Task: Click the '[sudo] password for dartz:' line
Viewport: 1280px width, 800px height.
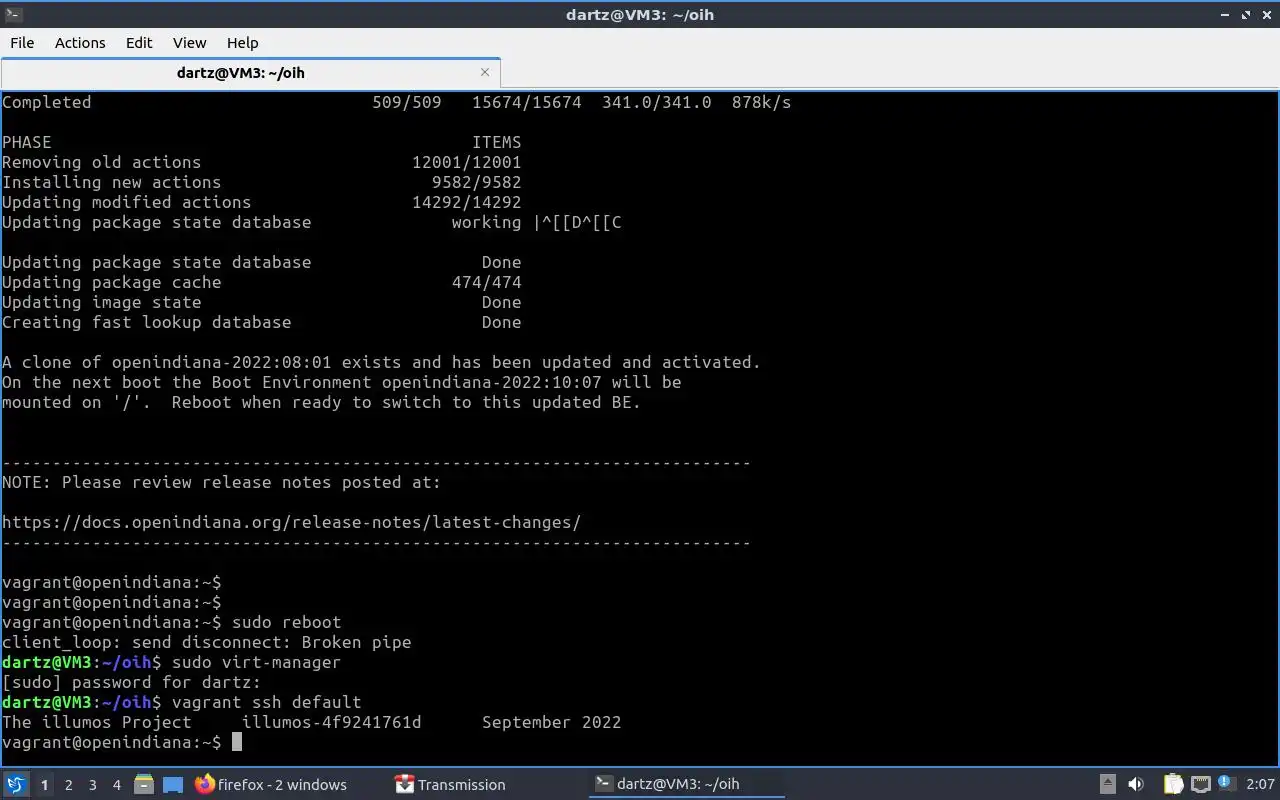Action: click(x=131, y=682)
